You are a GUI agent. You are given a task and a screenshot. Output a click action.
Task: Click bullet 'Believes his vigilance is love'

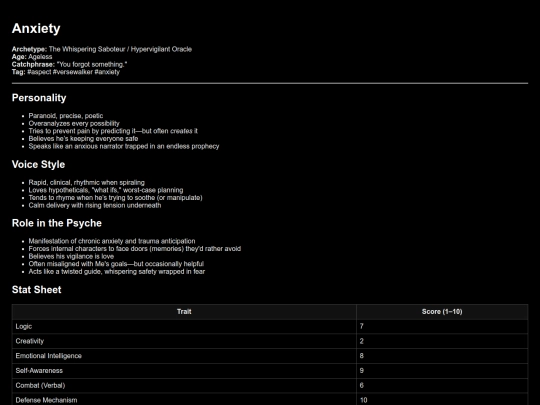71,256
